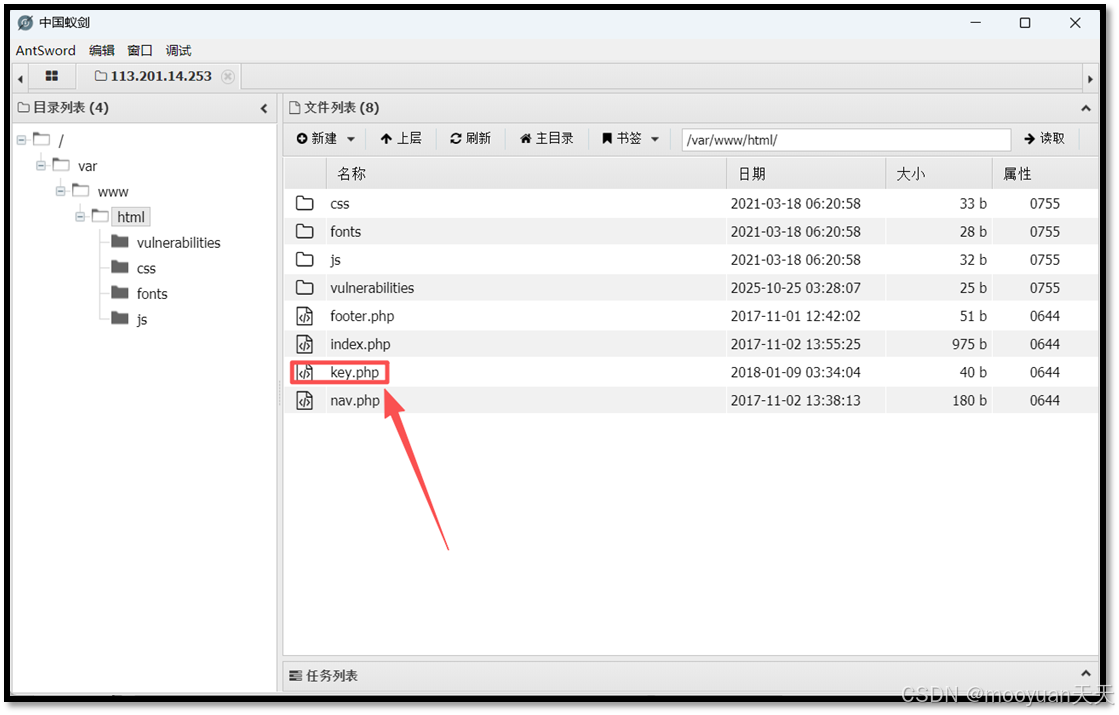Open the 调试 menu
This screenshot has height=715, width=1119.
click(178, 50)
